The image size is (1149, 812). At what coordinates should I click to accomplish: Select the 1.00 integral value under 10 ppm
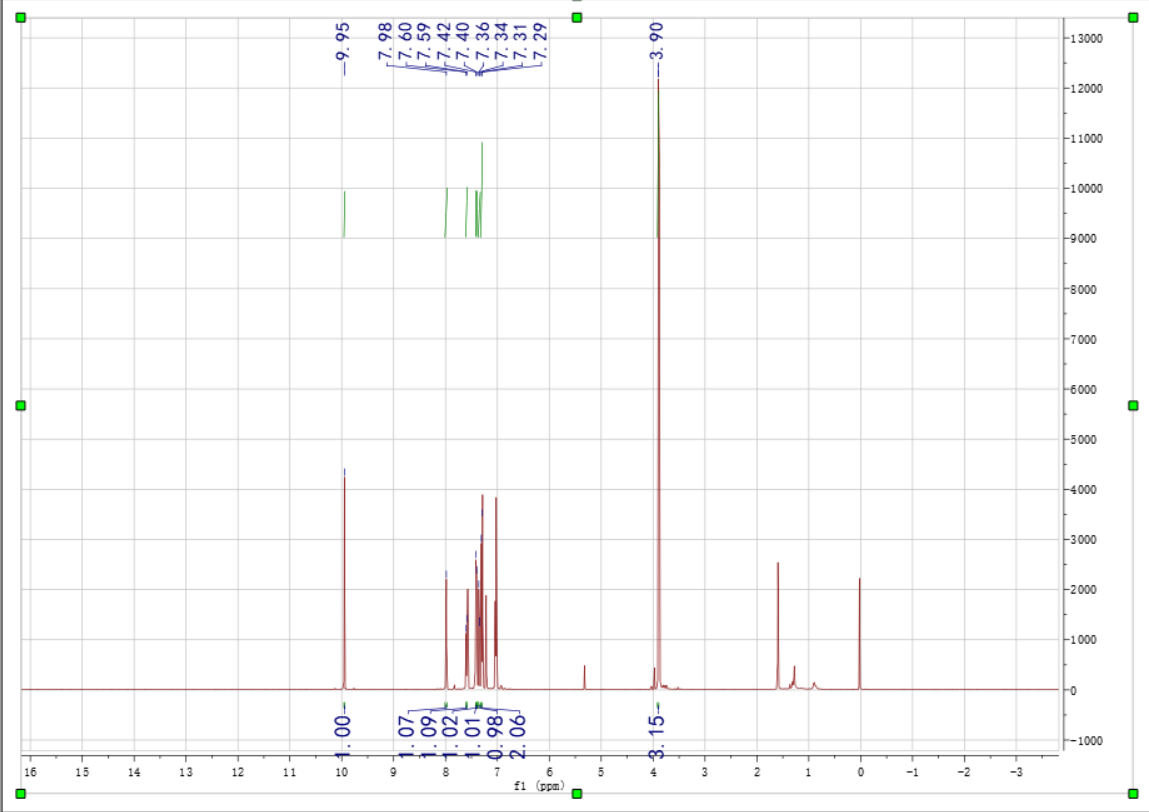point(343,736)
